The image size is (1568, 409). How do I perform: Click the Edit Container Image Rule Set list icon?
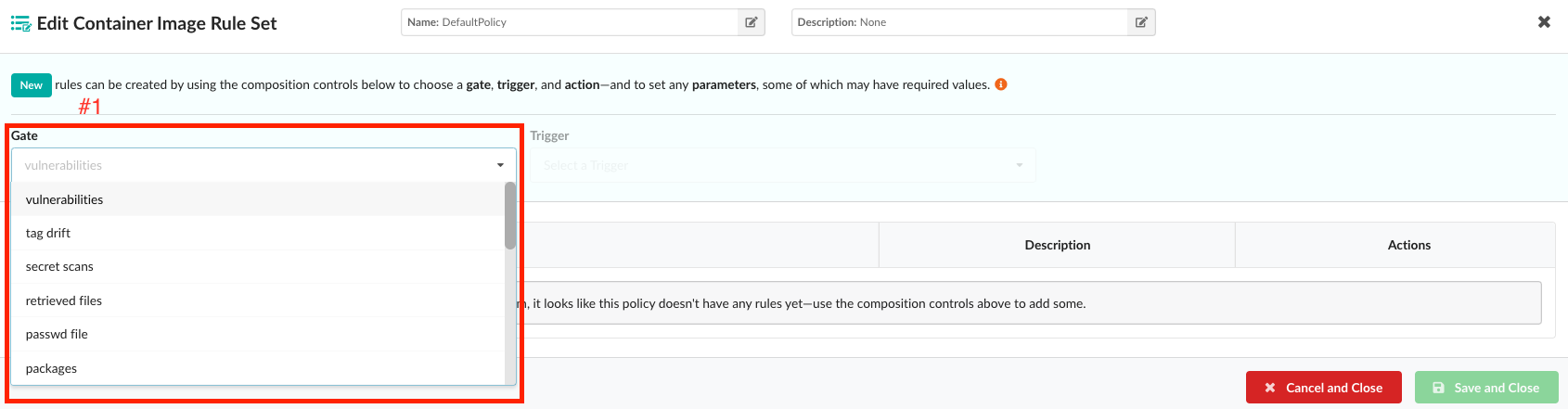tap(20, 23)
